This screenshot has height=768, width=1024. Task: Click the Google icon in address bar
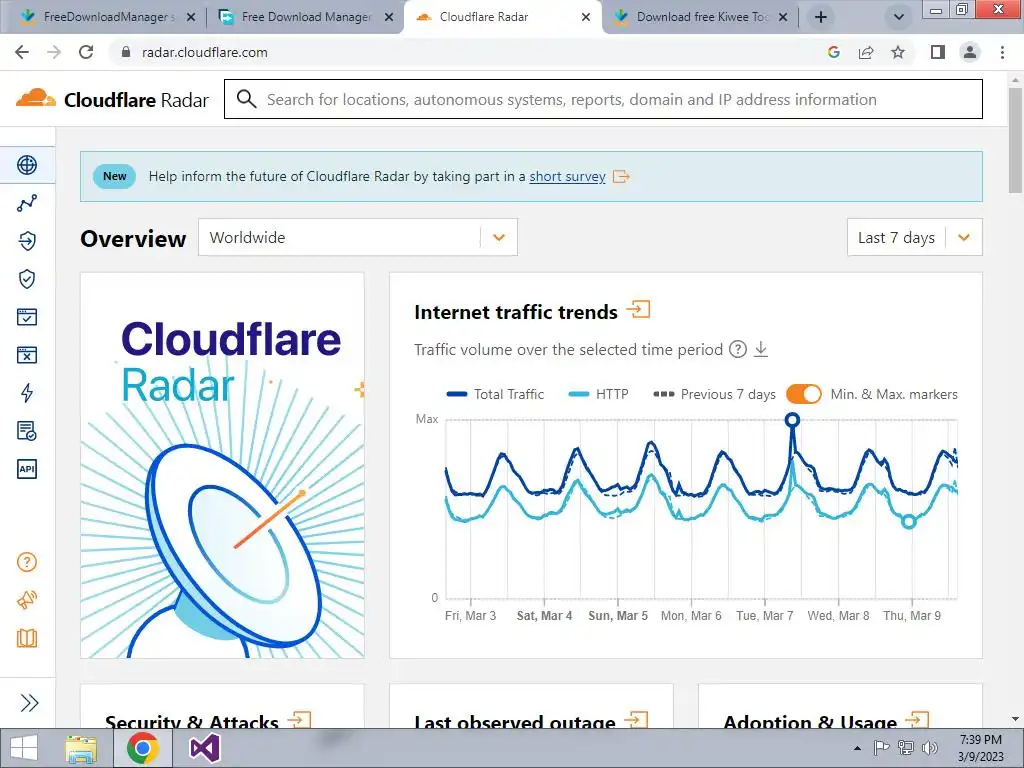click(833, 52)
